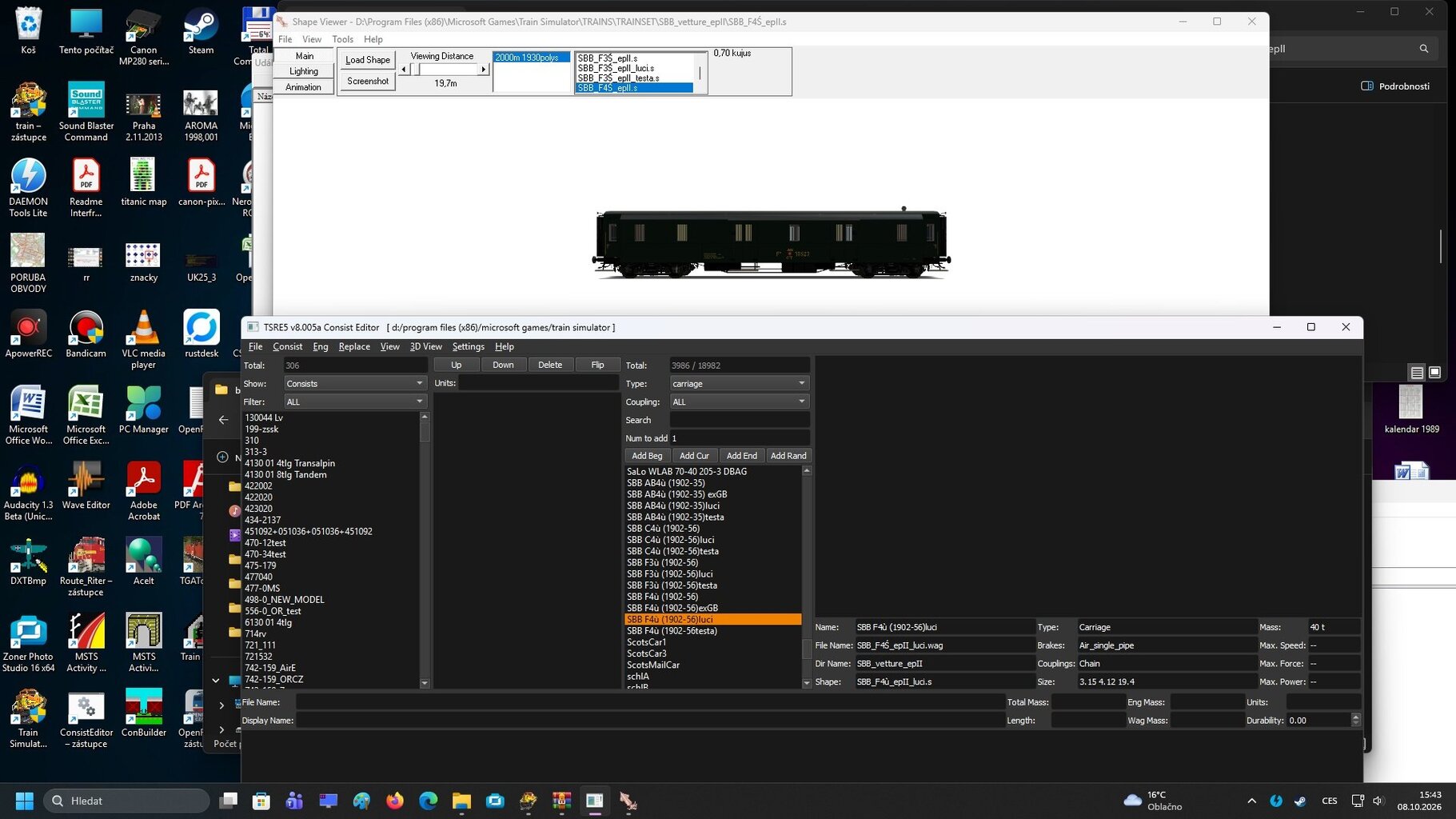Open the Show dropdown set to Consists
The image size is (1456, 819).
click(355, 384)
